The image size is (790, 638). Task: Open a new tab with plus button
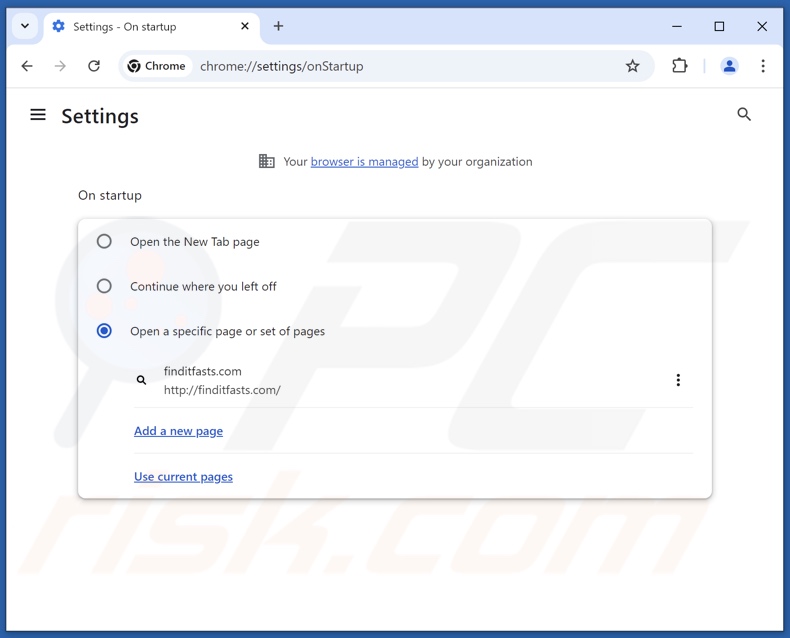coord(278,26)
